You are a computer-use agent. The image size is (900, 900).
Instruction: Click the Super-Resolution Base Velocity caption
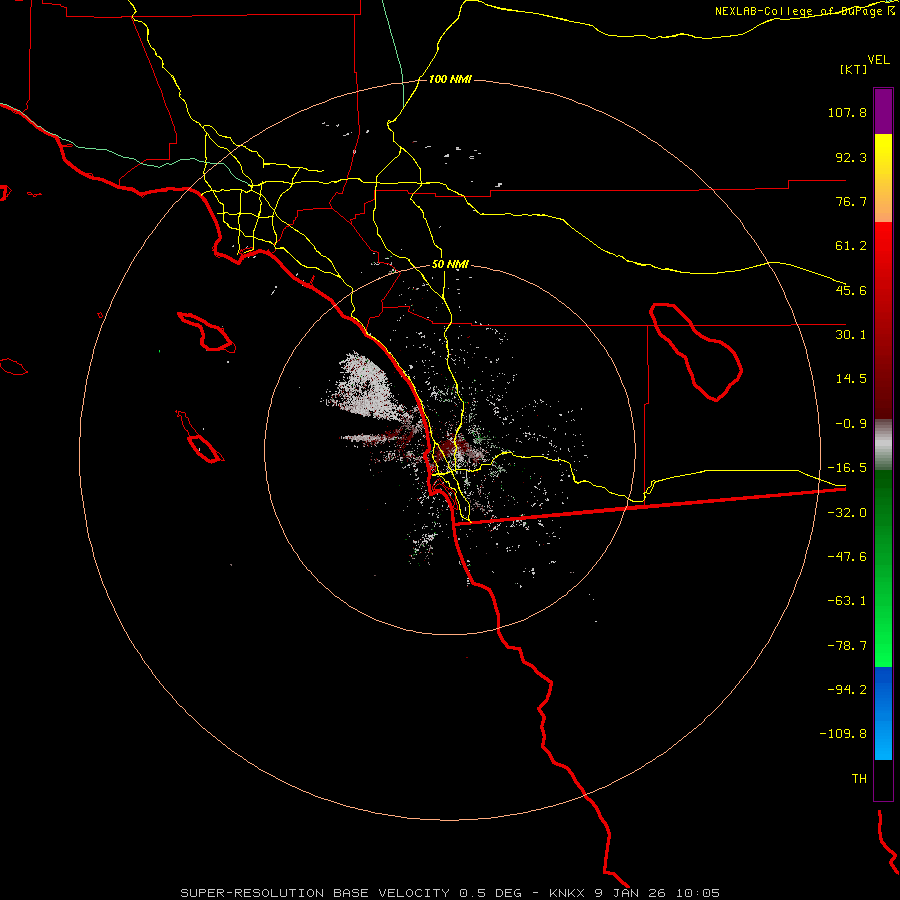tap(450, 893)
